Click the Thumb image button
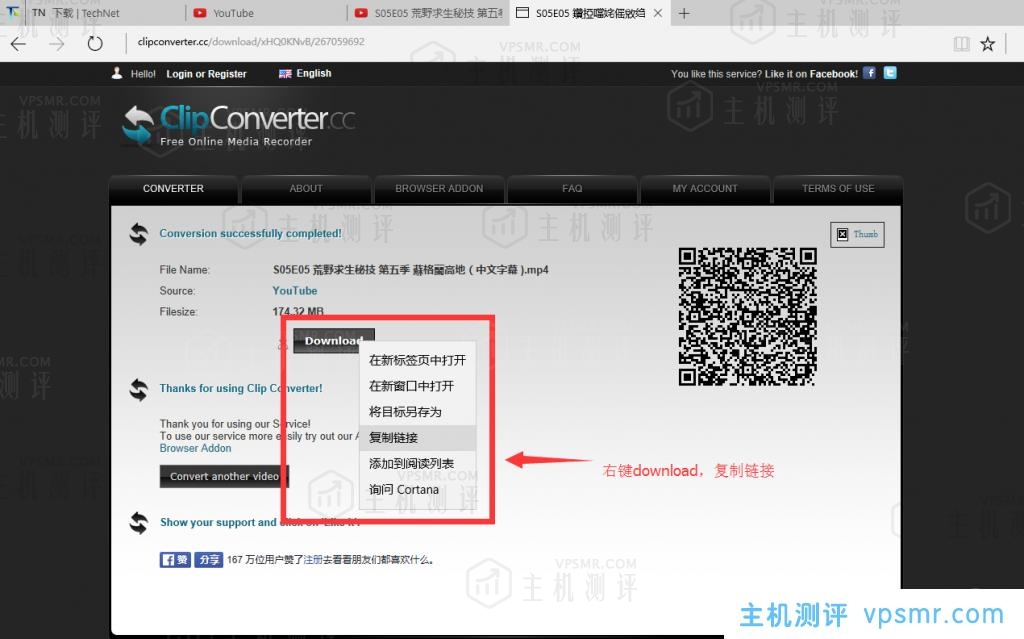 pyautogui.click(x=857, y=235)
